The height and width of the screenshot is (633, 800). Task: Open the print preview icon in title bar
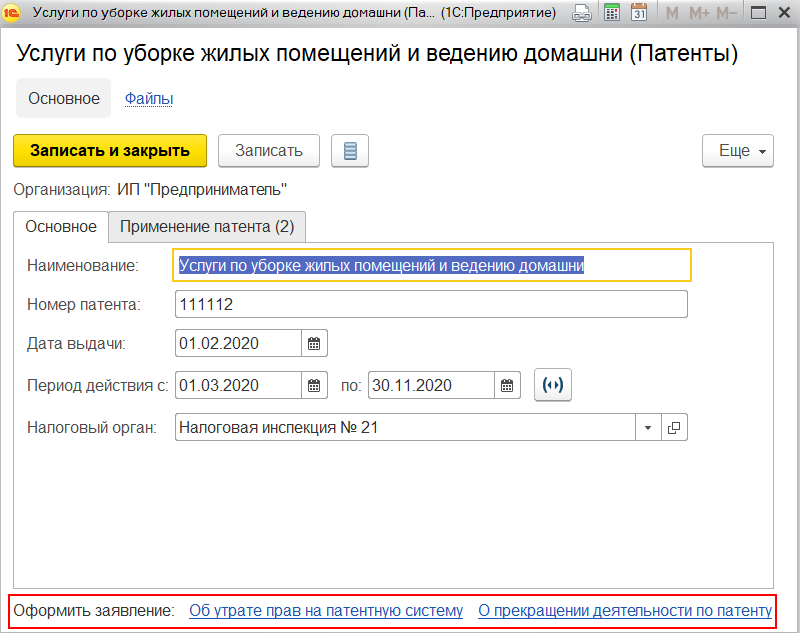[582, 13]
